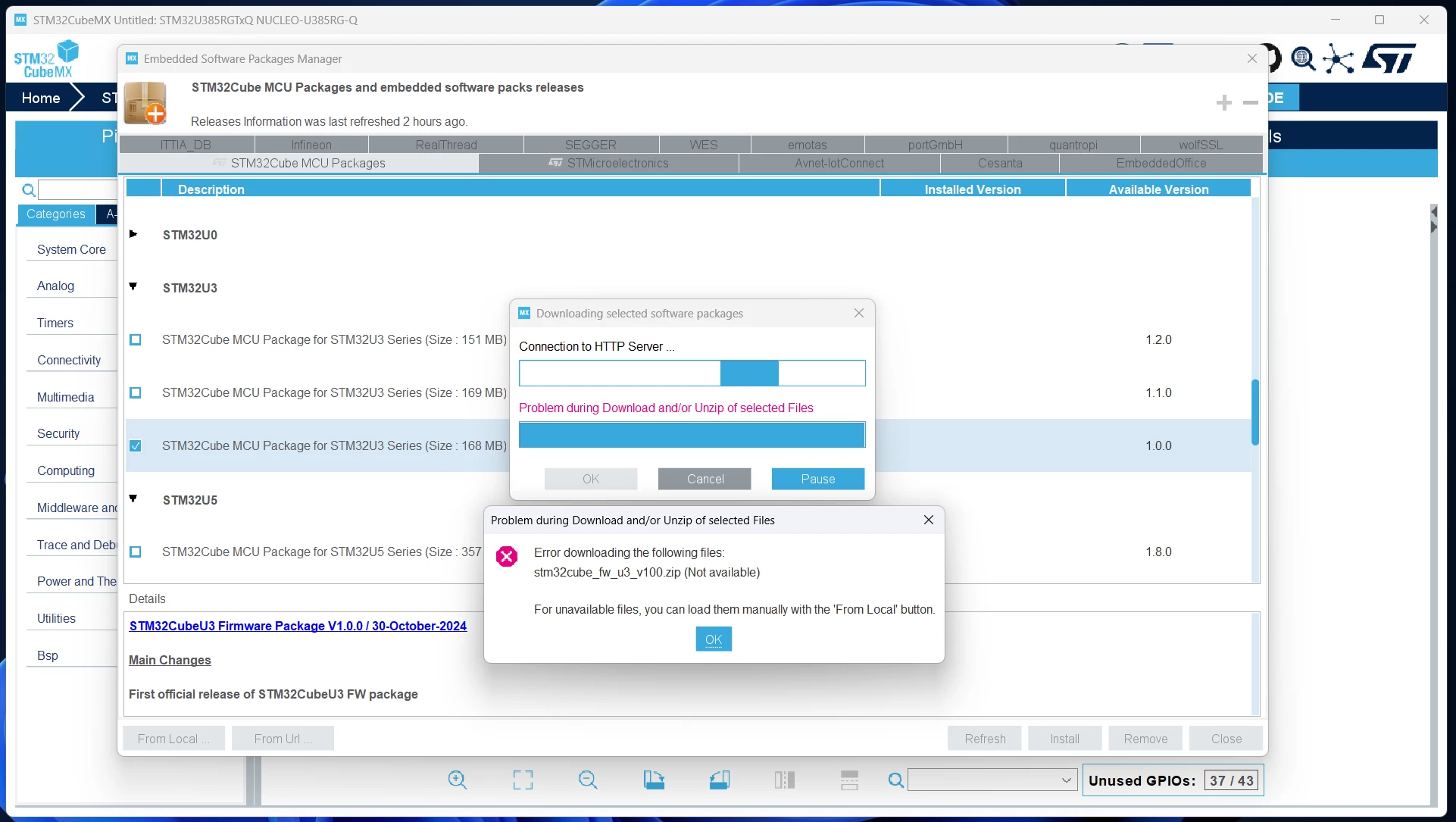The image size is (1456, 822).
Task: Expand all packages with the plus icon
Action: click(x=1223, y=102)
